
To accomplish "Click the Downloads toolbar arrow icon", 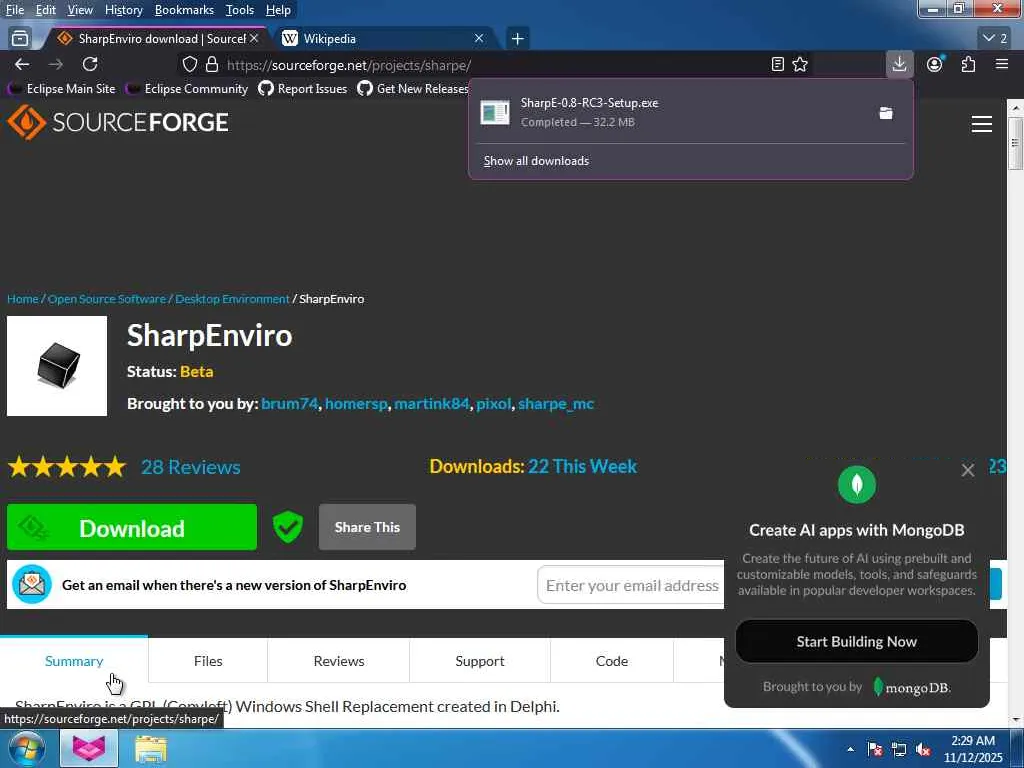I will coord(899,64).
